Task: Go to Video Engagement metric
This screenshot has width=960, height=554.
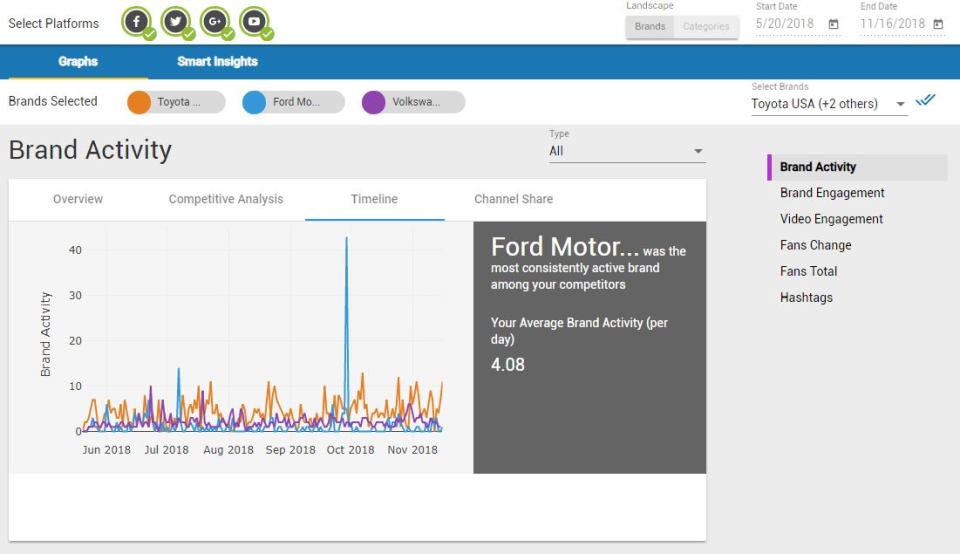Action: coord(831,219)
